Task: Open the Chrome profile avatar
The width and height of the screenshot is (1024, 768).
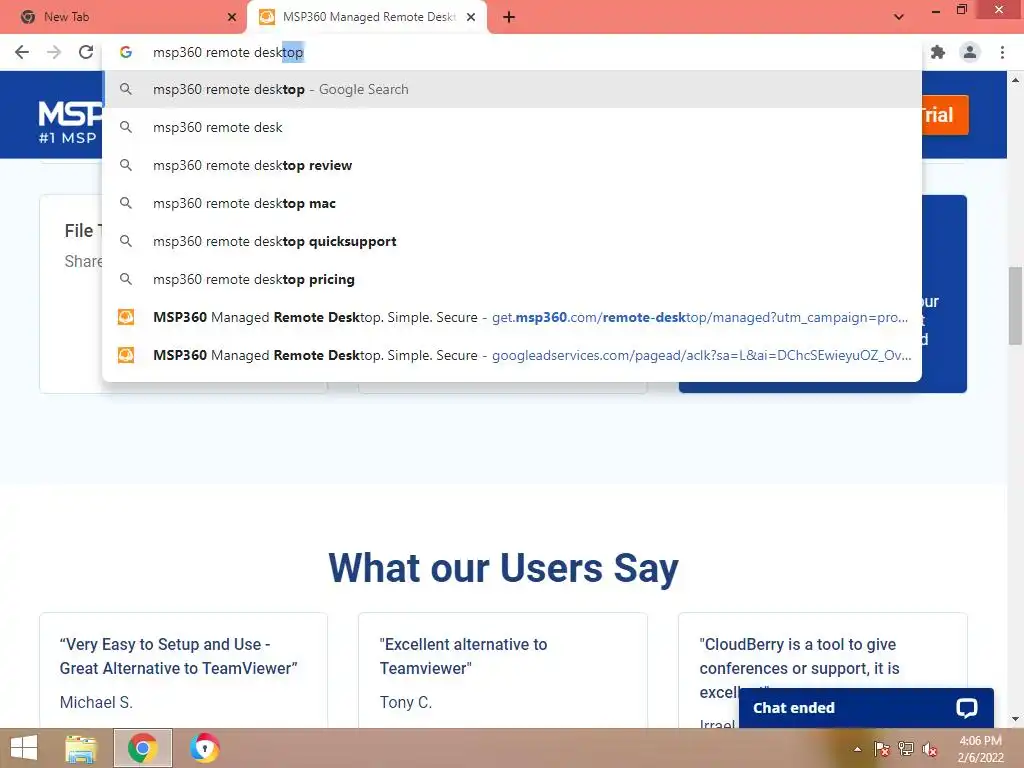Action: [970, 52]
